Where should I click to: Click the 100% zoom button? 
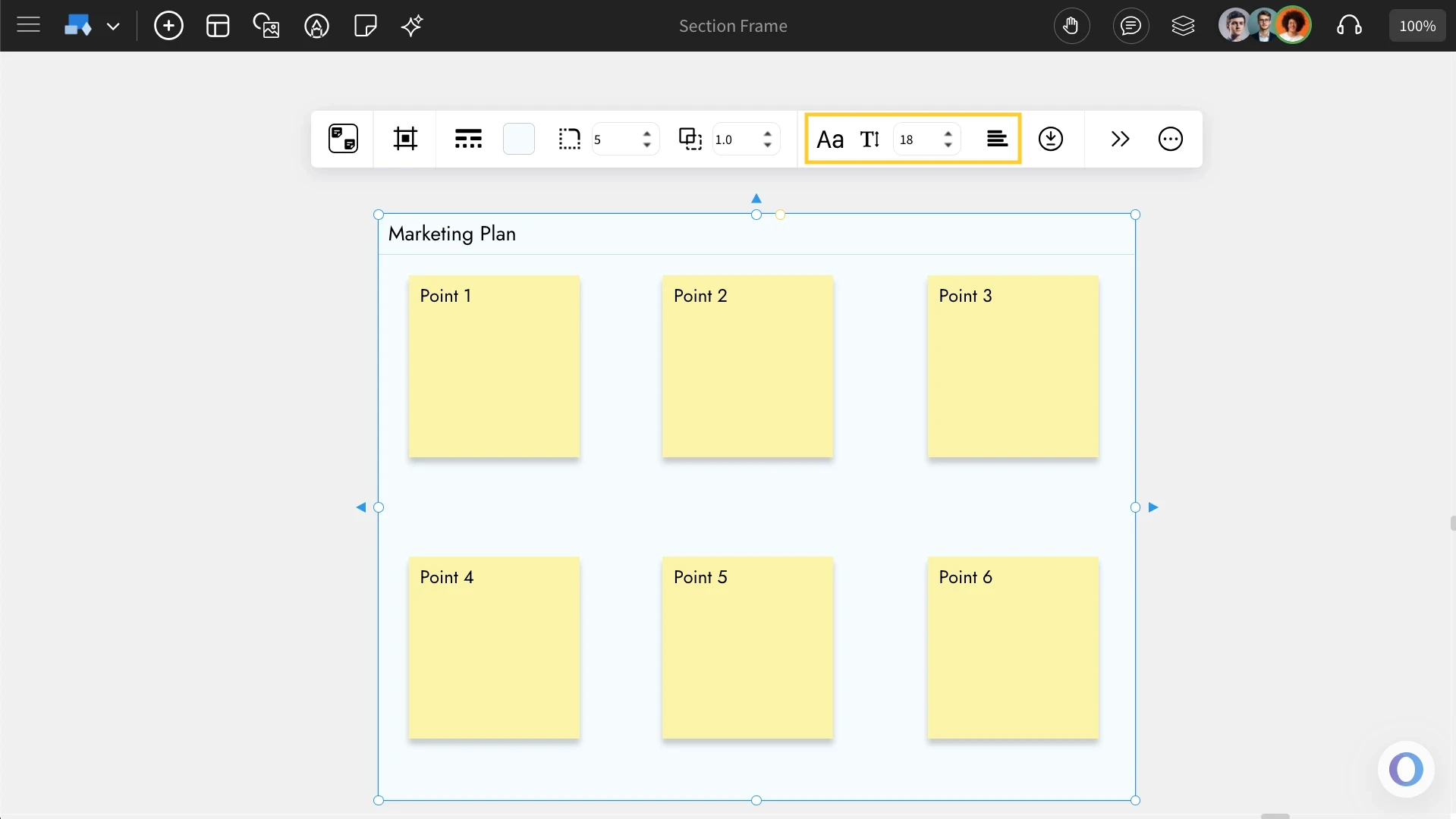1417,24
